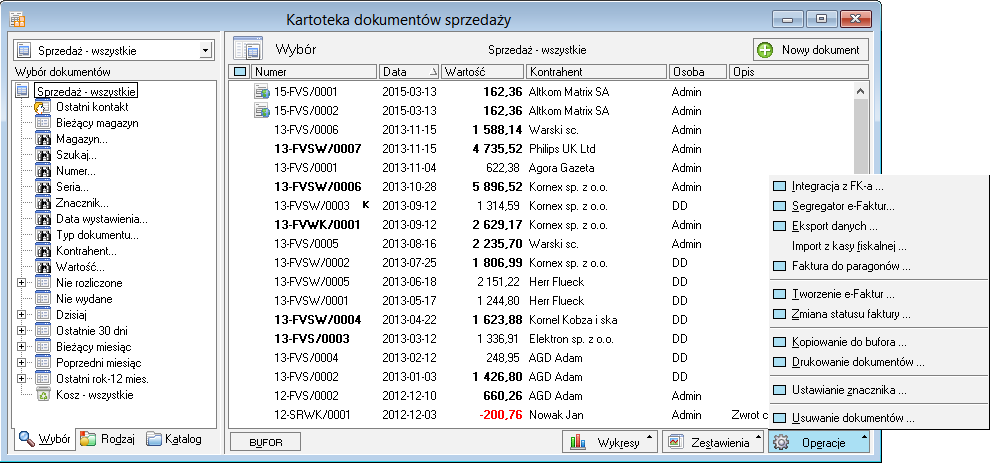Click the binoculars icon beside Wartość...
Viewport: 994px width, 465px height.
(42, 267)
